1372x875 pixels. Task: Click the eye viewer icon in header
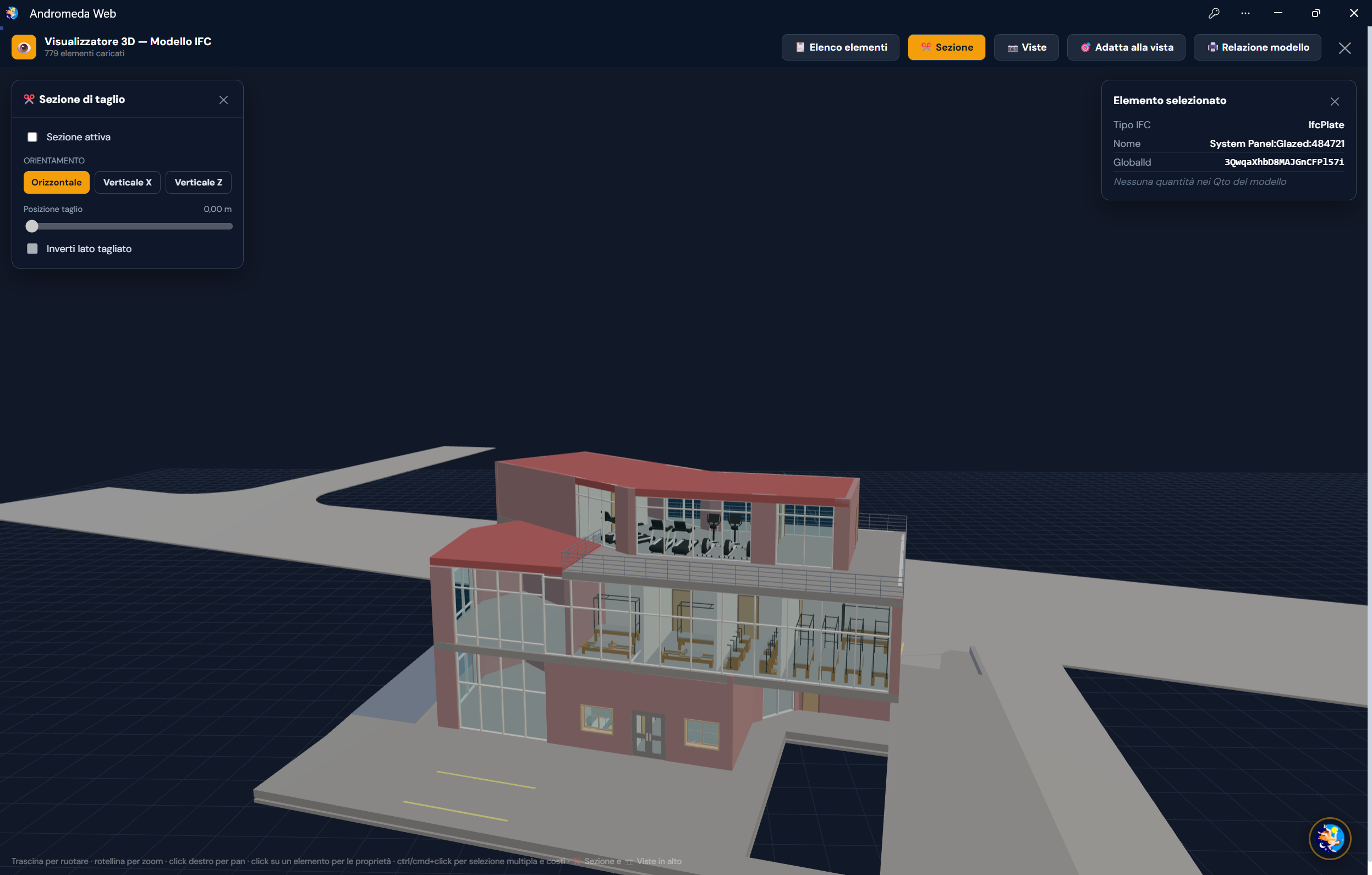pyautogui.click(x=24, y=47)
